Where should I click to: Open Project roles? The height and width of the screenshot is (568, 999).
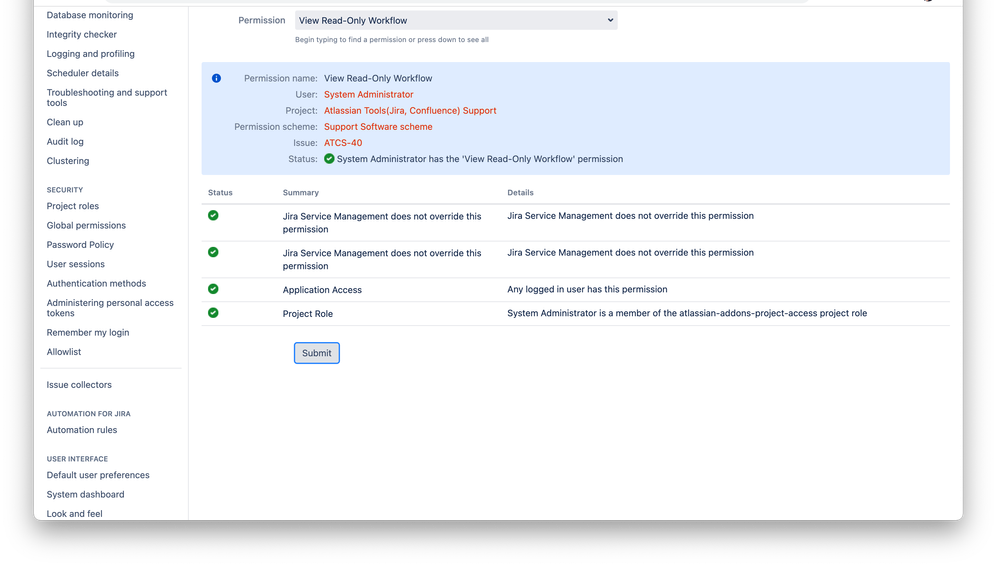pos(73,206)
